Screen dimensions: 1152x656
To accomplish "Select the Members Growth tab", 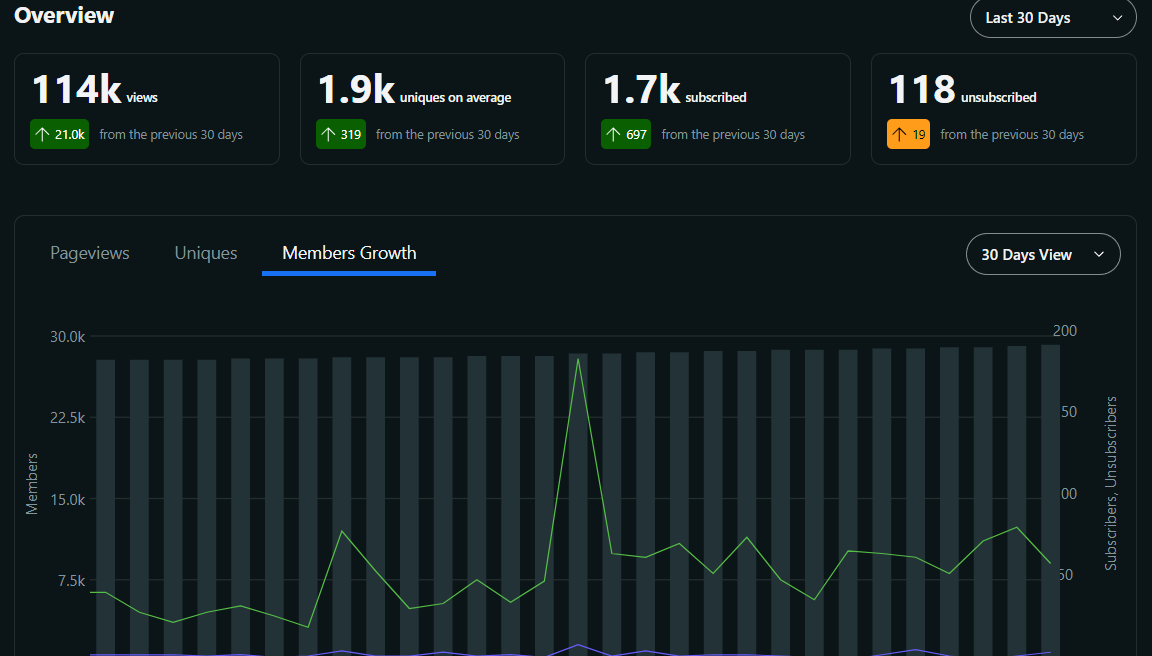I will (x=349, y=253).
